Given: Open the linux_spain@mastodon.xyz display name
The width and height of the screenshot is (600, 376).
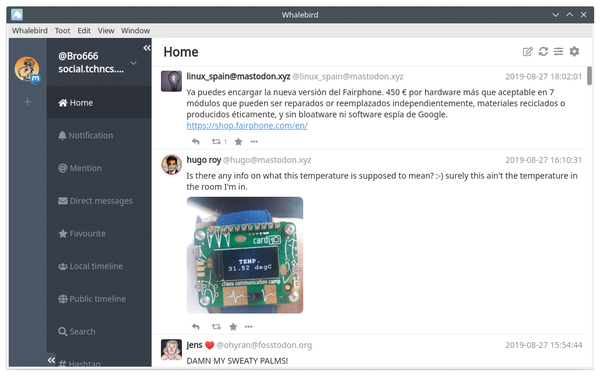Looking at the screenshot, I should pyautogui.click(x=238, y=77).
